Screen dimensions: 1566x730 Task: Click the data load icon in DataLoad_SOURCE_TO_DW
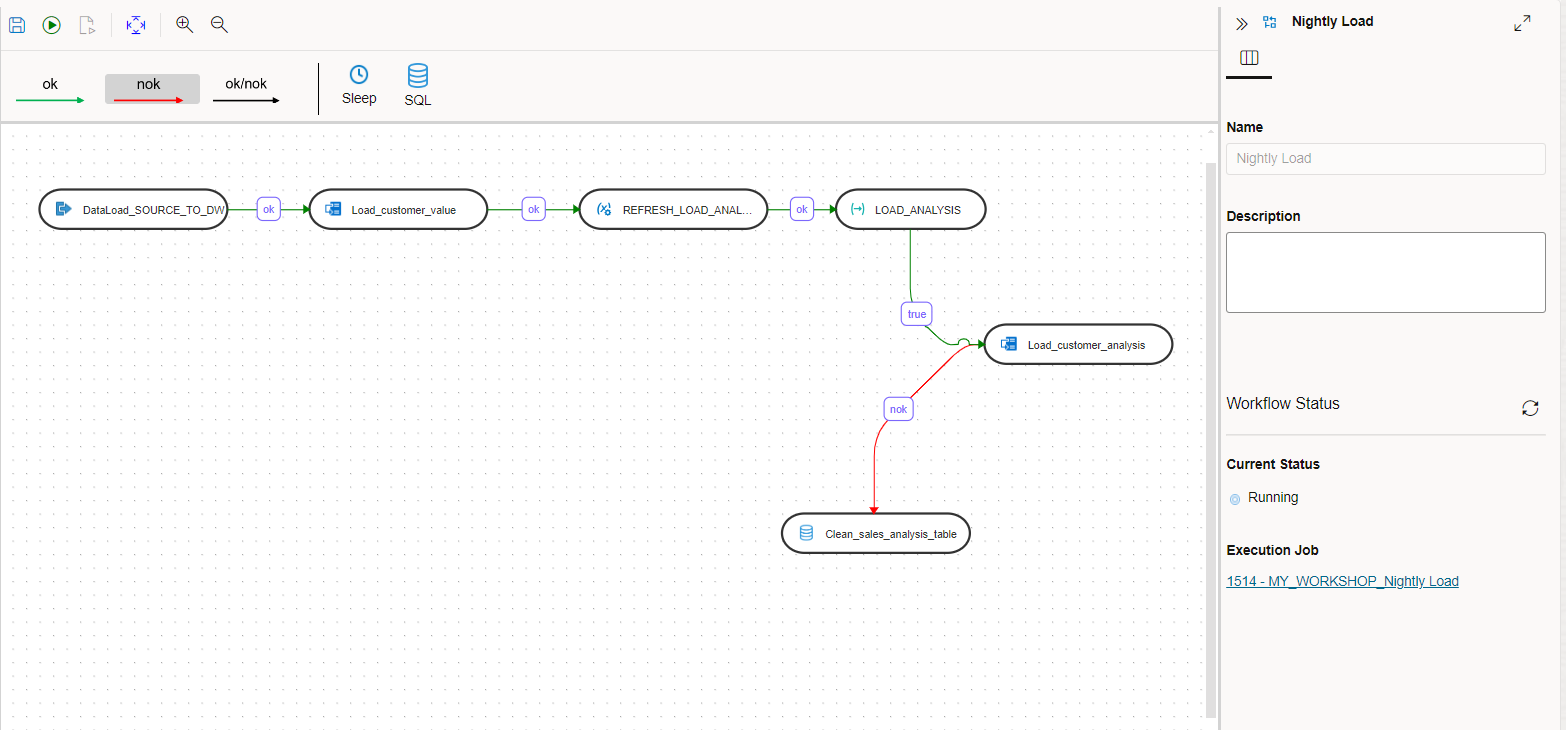coord(63,209)
